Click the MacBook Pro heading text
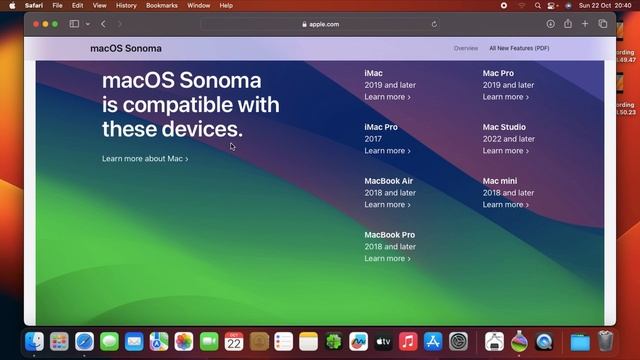The image size is (640, 360). tap(389, 235)
